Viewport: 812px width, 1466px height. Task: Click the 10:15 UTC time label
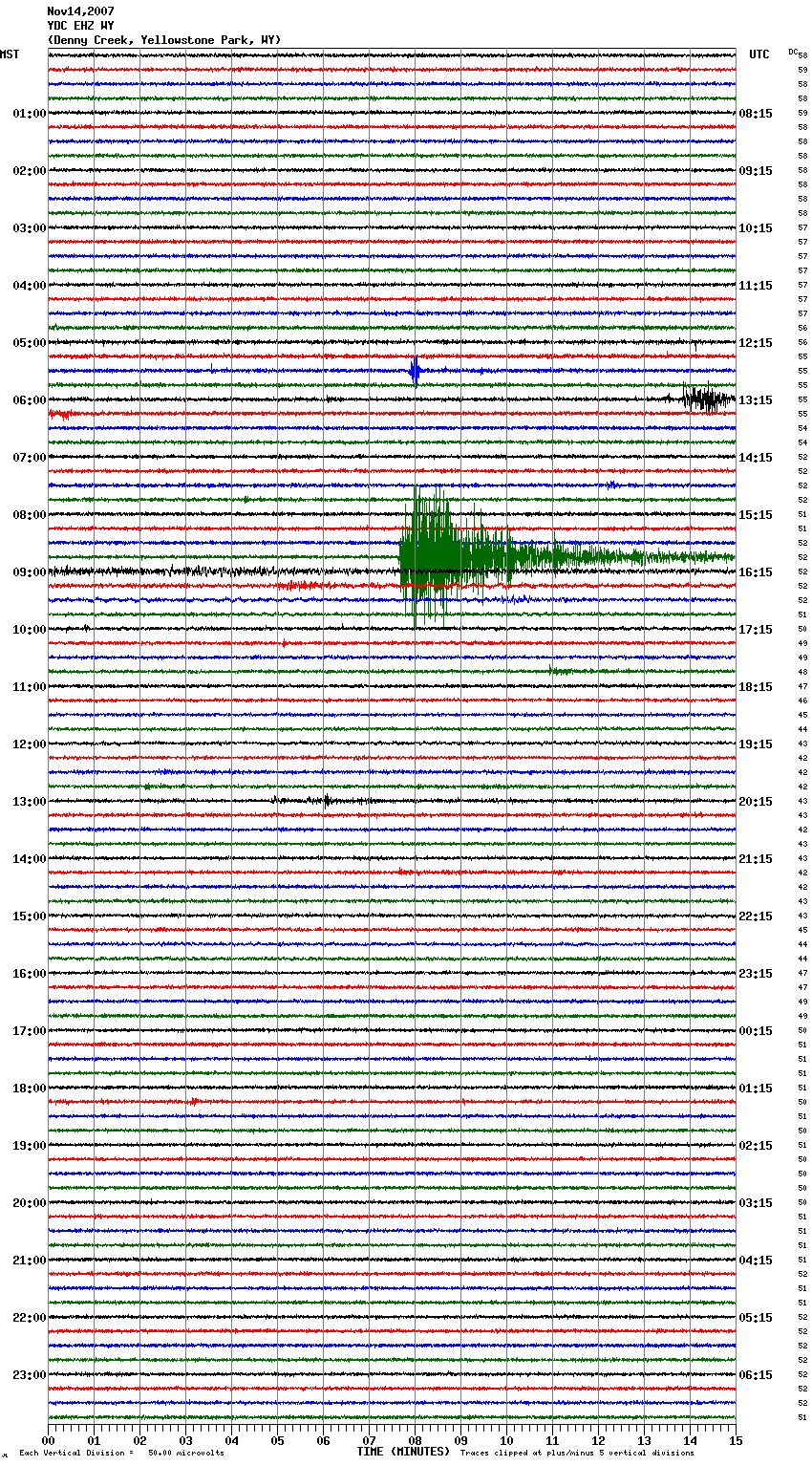756,228
